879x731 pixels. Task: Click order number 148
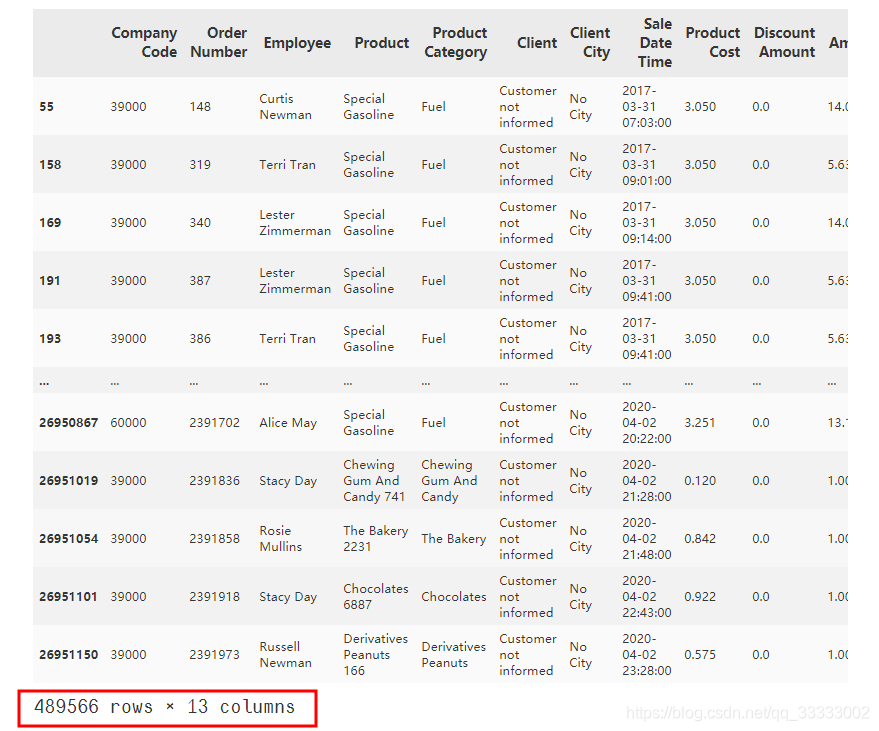point(200,107)
